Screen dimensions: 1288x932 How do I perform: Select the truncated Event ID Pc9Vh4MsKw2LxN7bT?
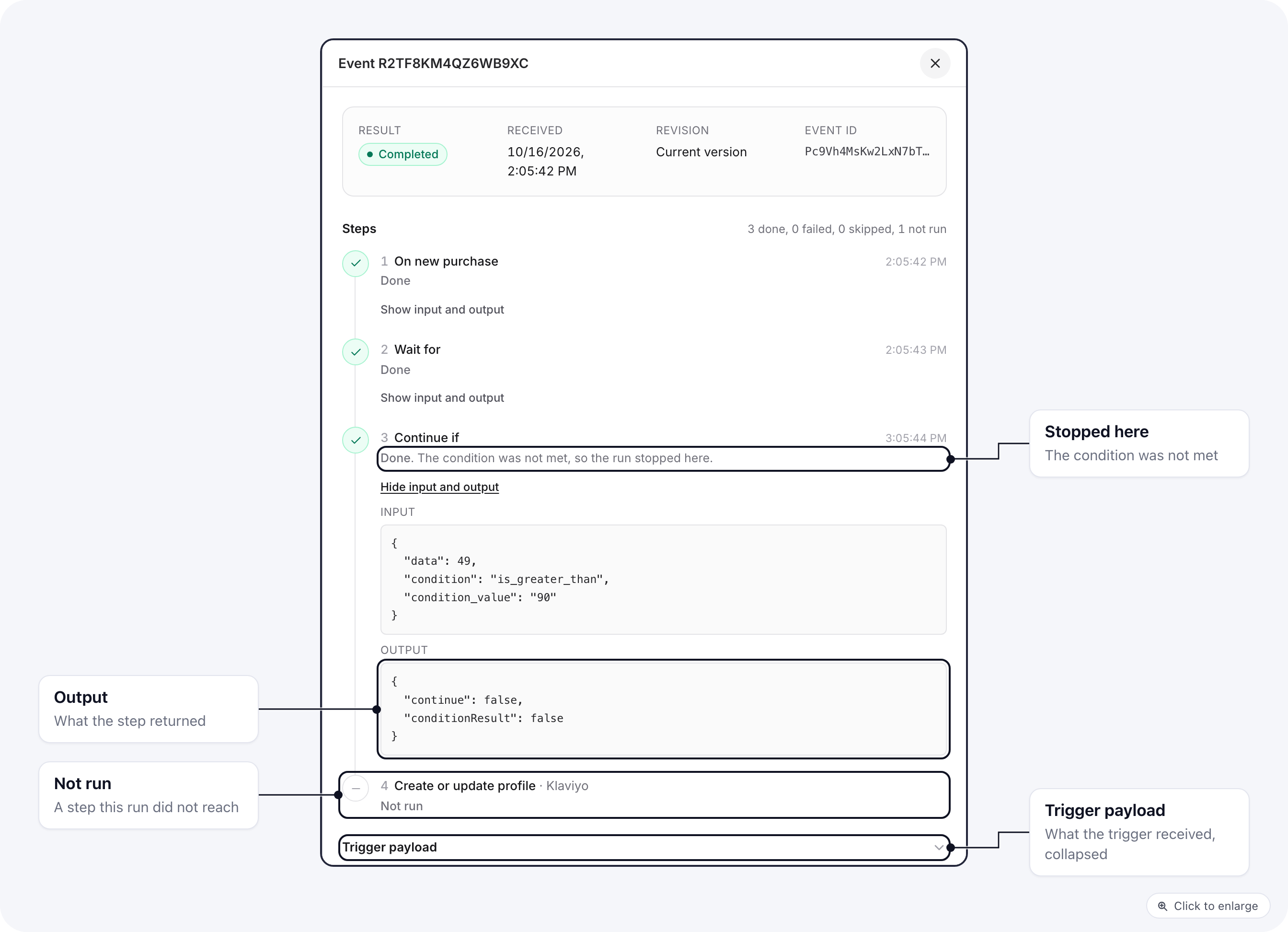(x=867, y=151)
